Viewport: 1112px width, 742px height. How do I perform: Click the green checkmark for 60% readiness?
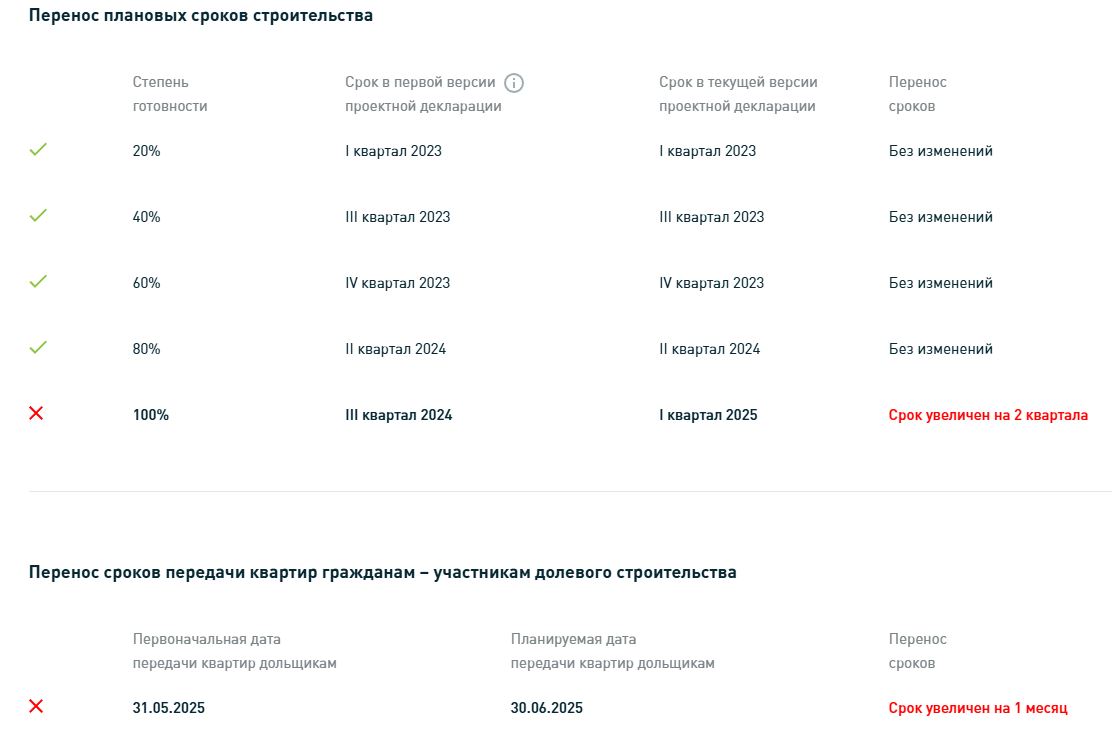point(38,281)
